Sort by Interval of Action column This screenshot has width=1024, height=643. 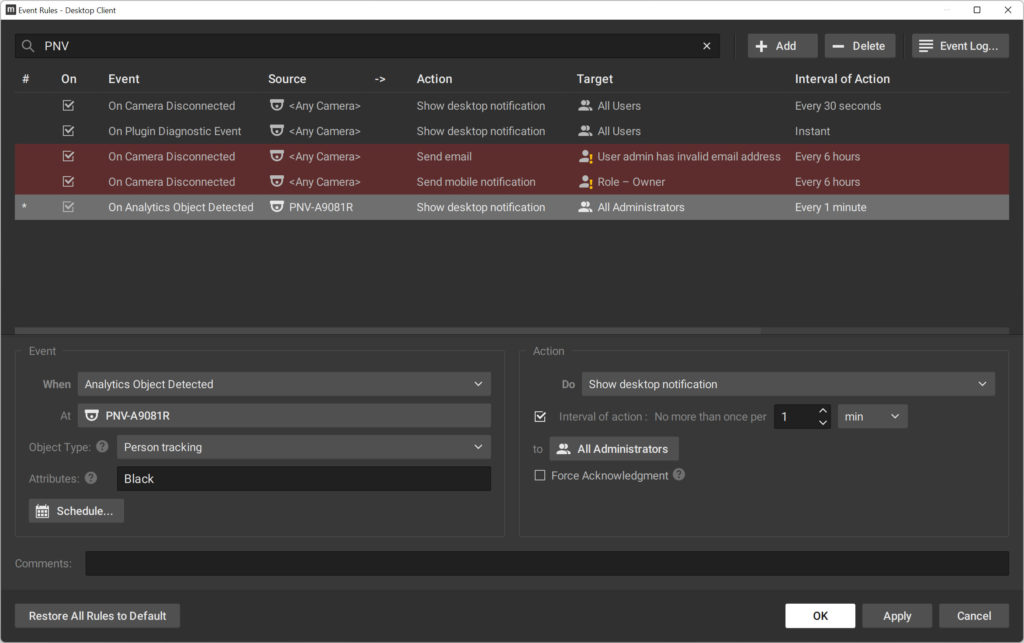point(842,79)
